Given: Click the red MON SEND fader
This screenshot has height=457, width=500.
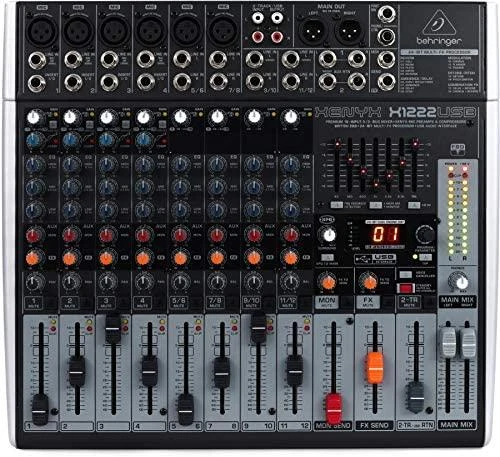Looking at the screenshot, I should point(334,410).
